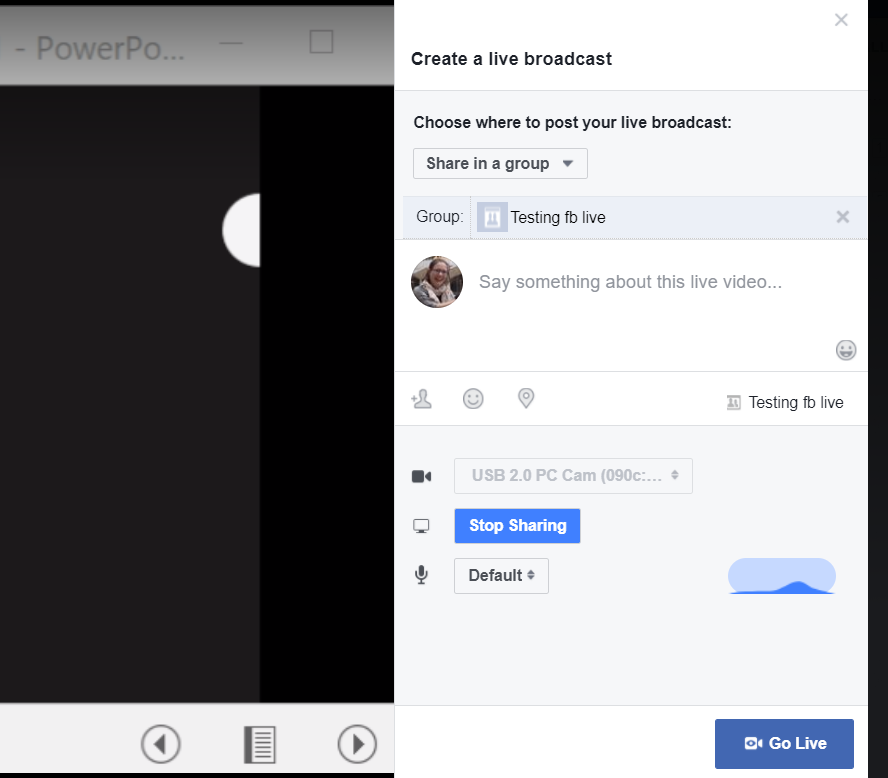Screen dimensions: 888x778
Task: Remove the Testing fb live group selection
Action: coord(843,217)
